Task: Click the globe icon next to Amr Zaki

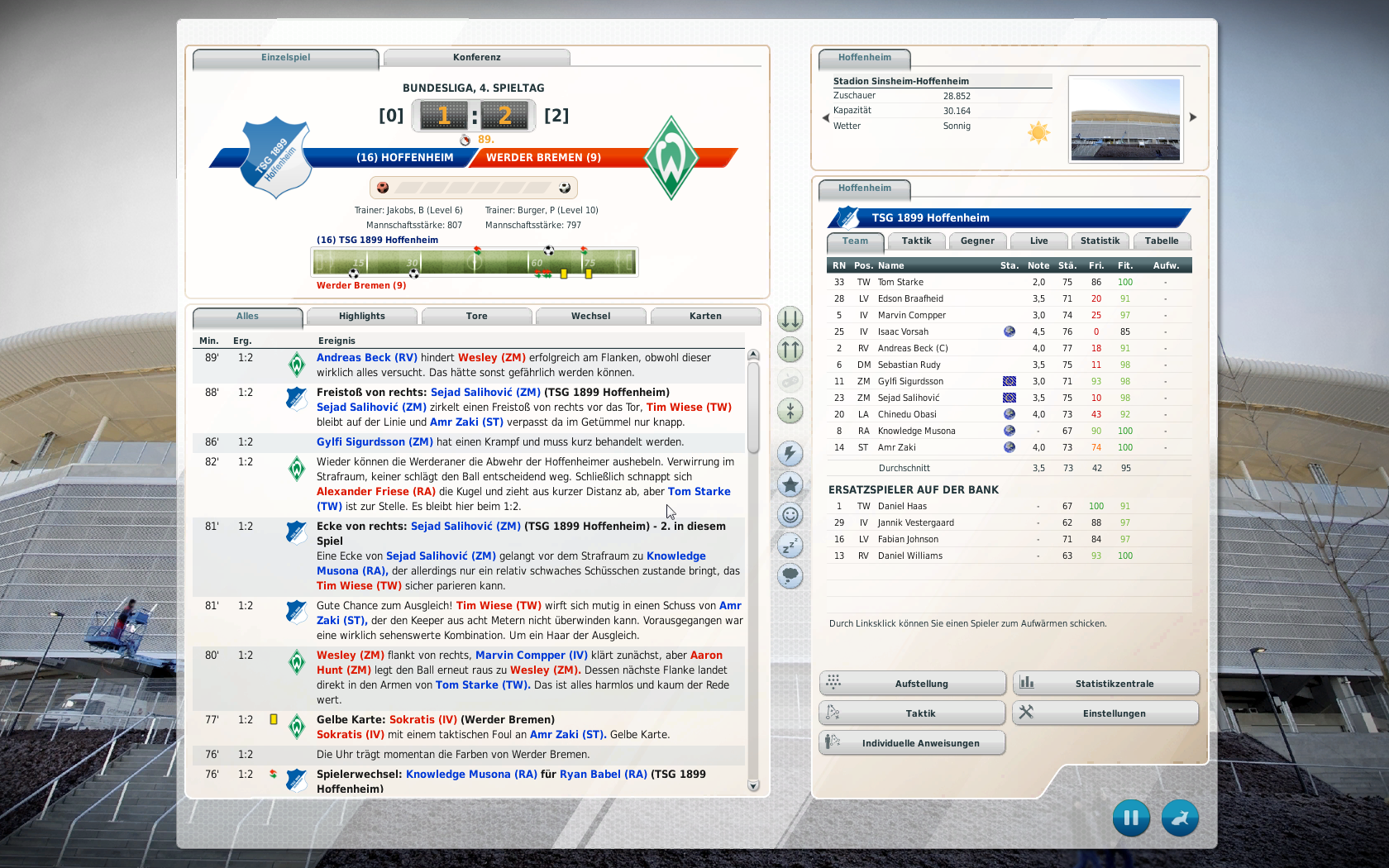Action: [1009, 447]
